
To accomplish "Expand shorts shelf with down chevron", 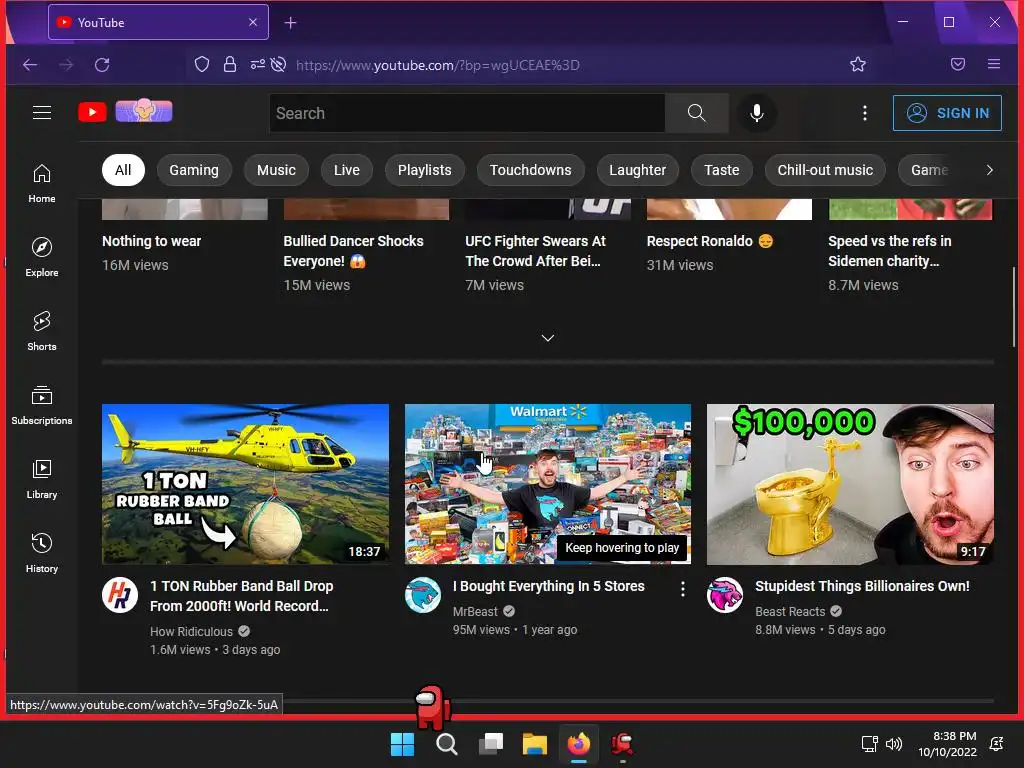I will 548,338.
